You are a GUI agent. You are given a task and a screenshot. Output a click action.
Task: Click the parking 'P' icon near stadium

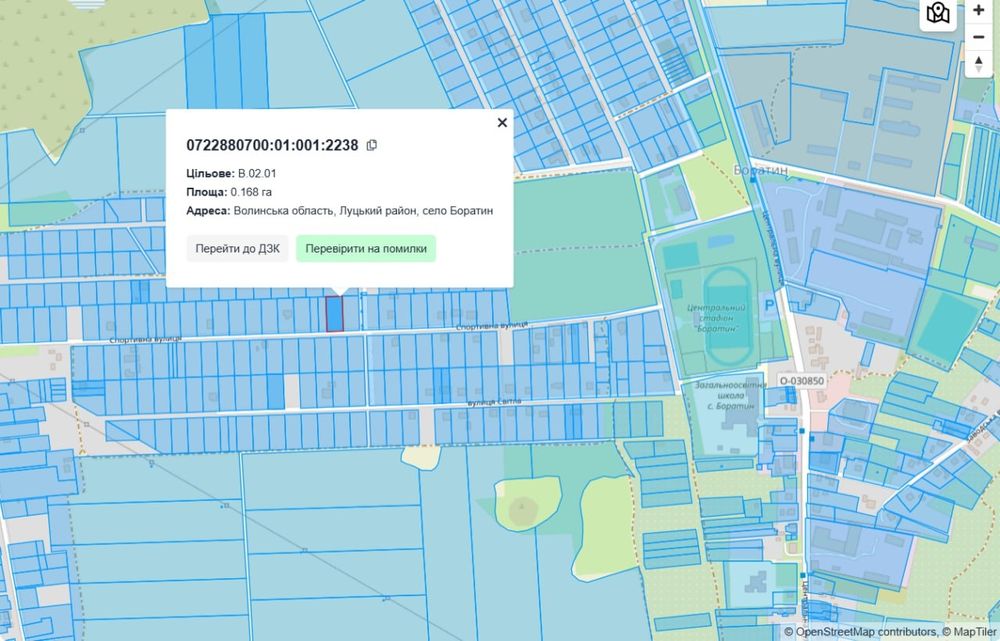(769, 306)
